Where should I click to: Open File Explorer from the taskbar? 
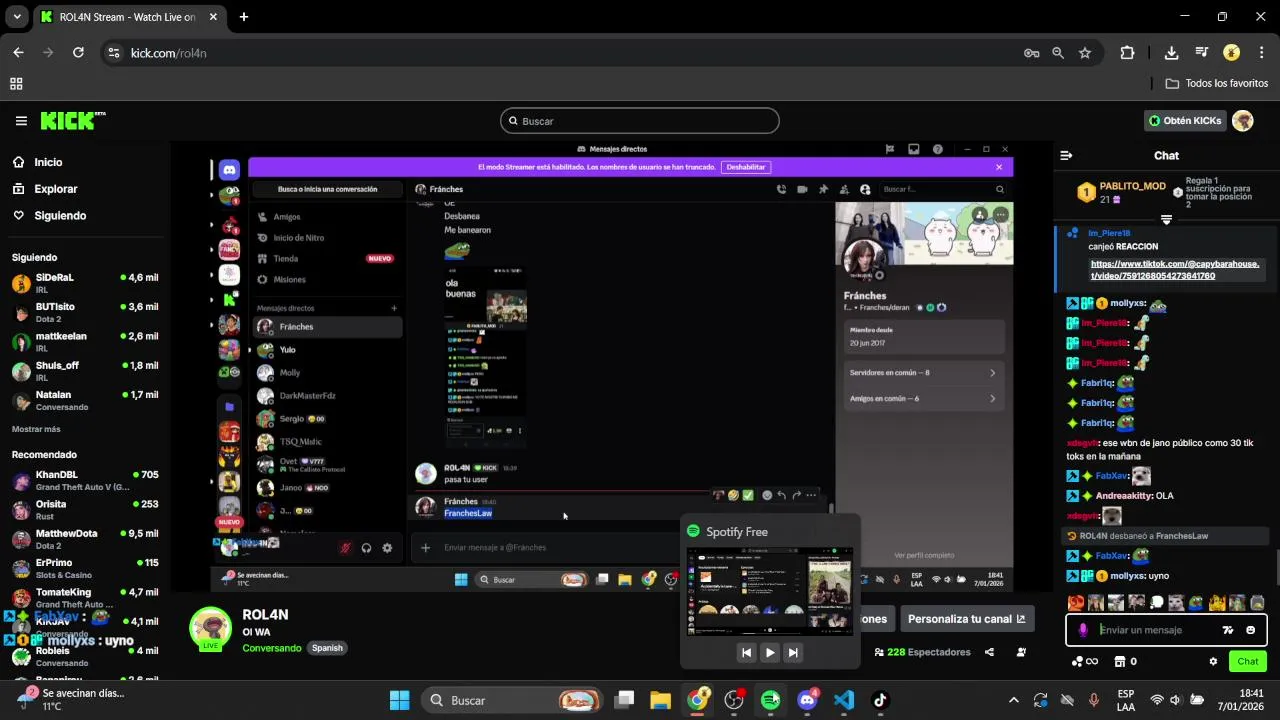660,700
